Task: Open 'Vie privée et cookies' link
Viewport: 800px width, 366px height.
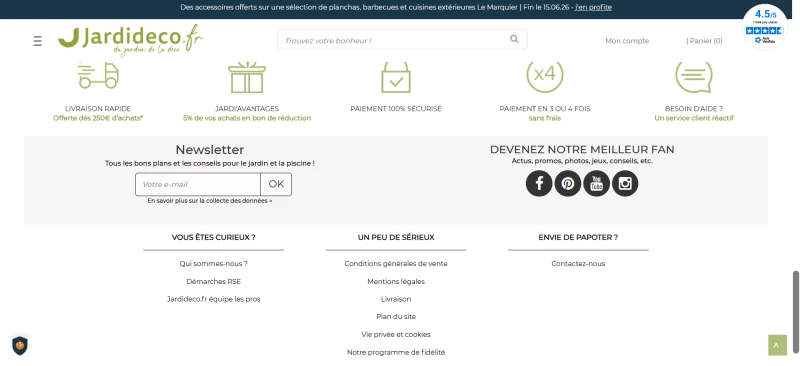Action: [x=396, y=334]
